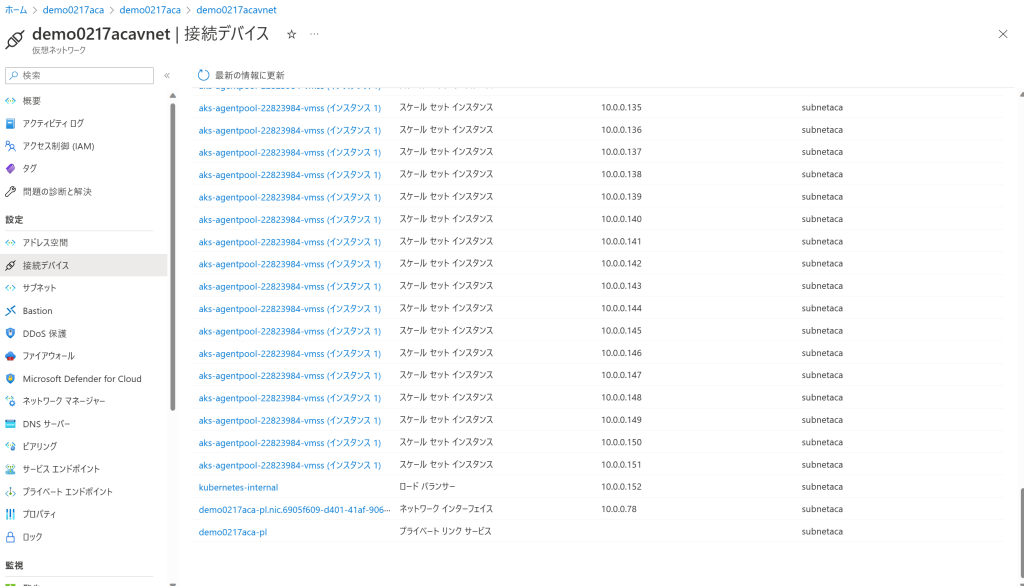This screenshot has width=1024, height=586.
Task: Open demo0217aca-pl private link service link
Action: coord(232,532)
